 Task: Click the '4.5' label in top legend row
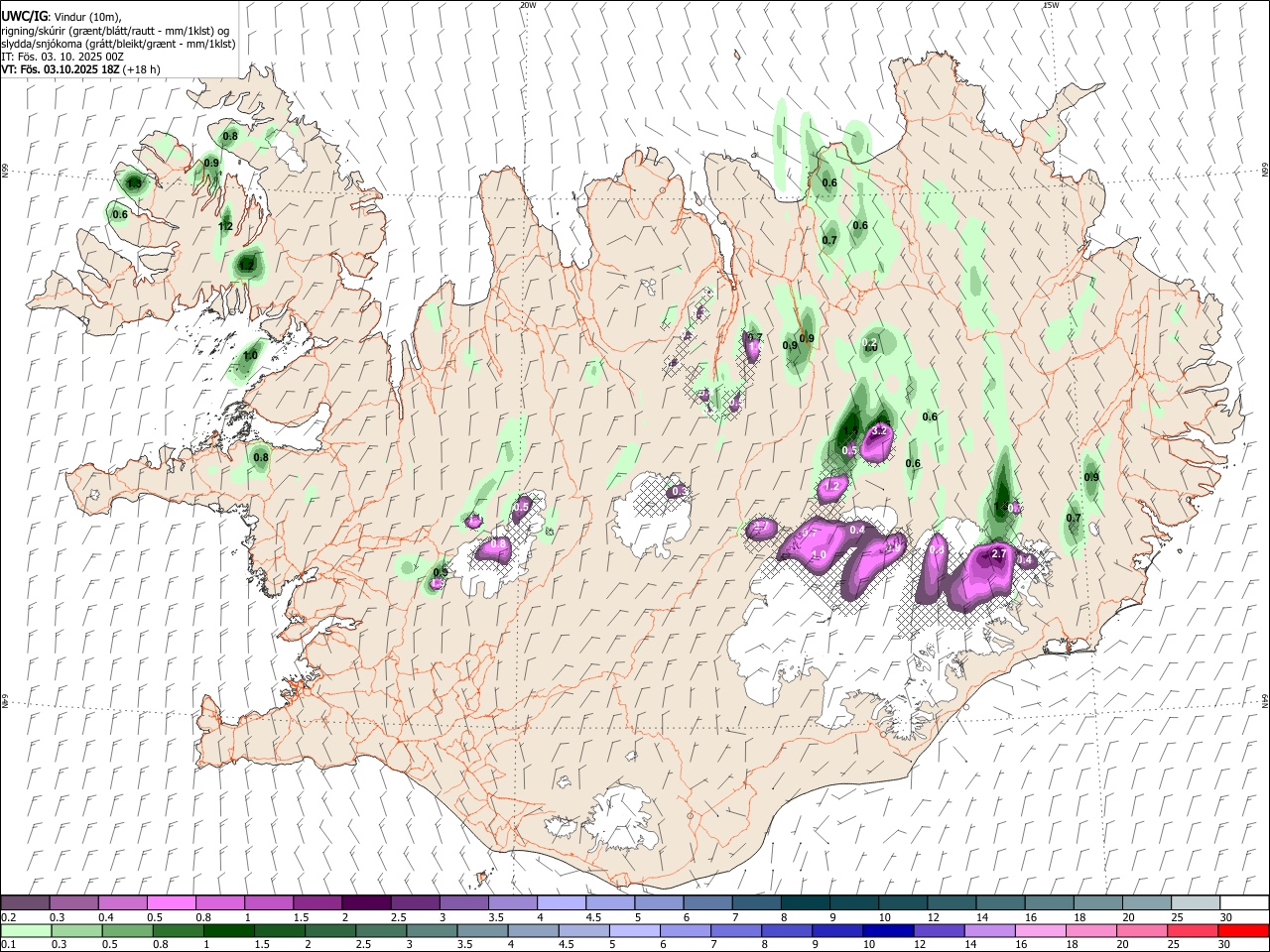[x=592, y=917]
